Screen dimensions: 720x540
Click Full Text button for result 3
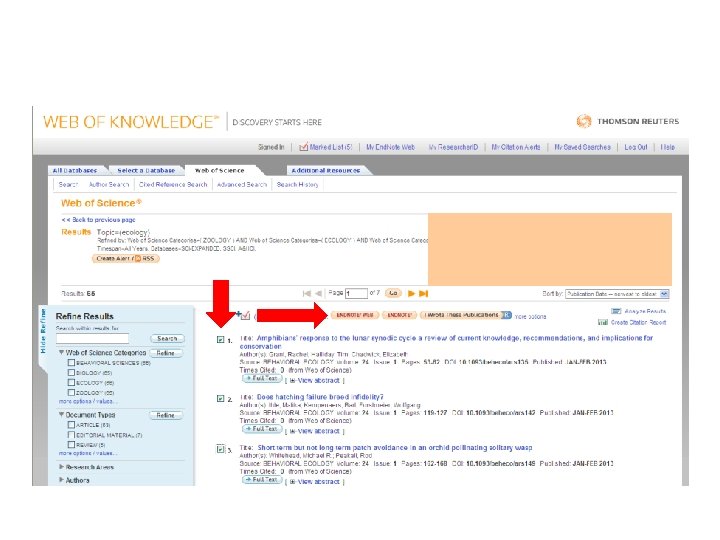pos(262,479)
